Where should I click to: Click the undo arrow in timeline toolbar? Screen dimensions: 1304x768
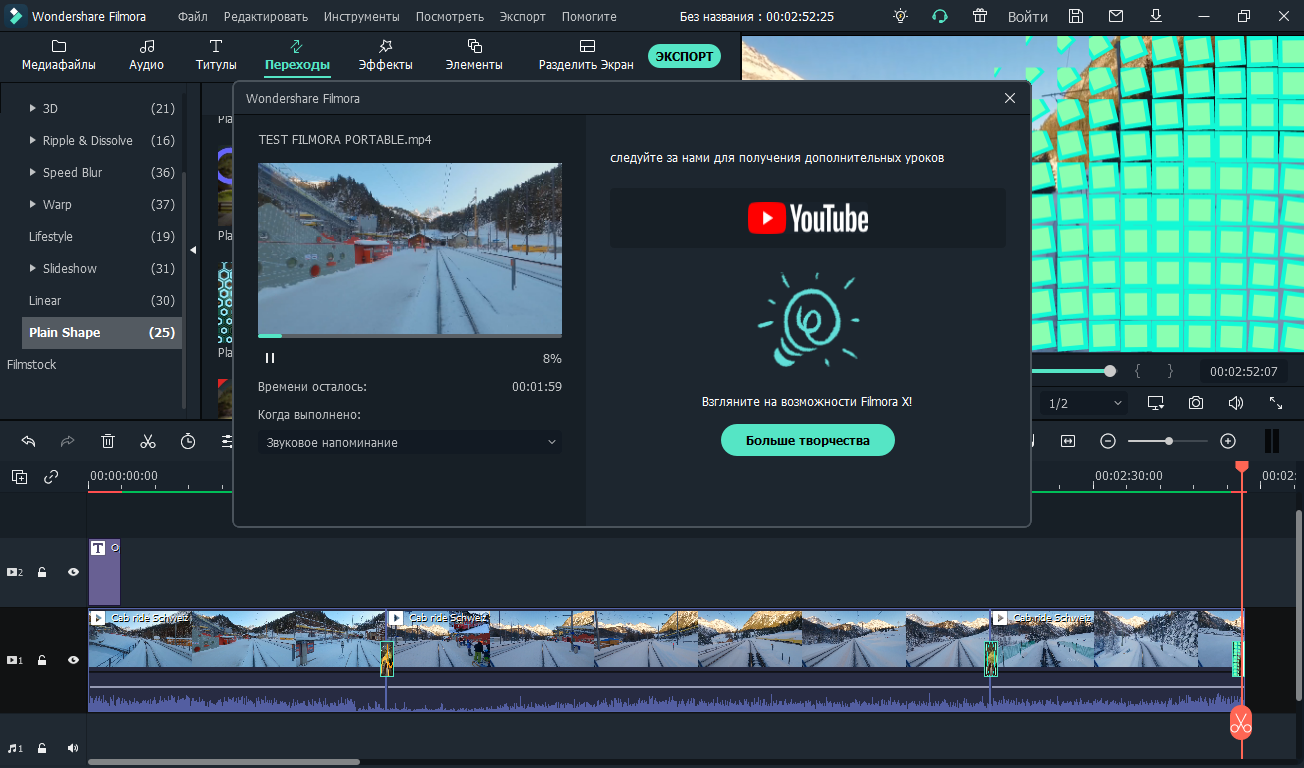(x=28, y=441)
